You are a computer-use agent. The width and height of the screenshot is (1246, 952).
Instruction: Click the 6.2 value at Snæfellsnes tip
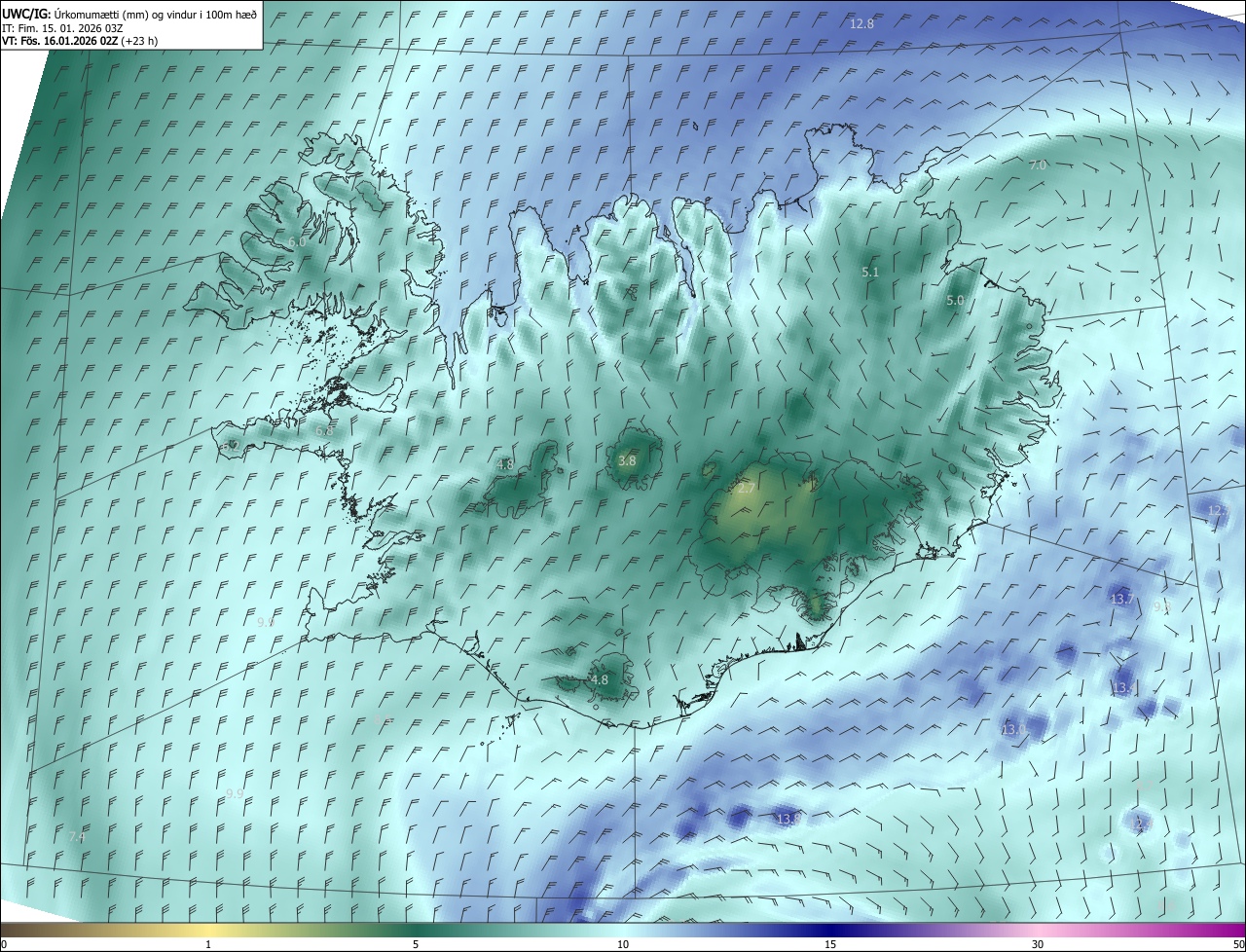(x=231, y=446)
